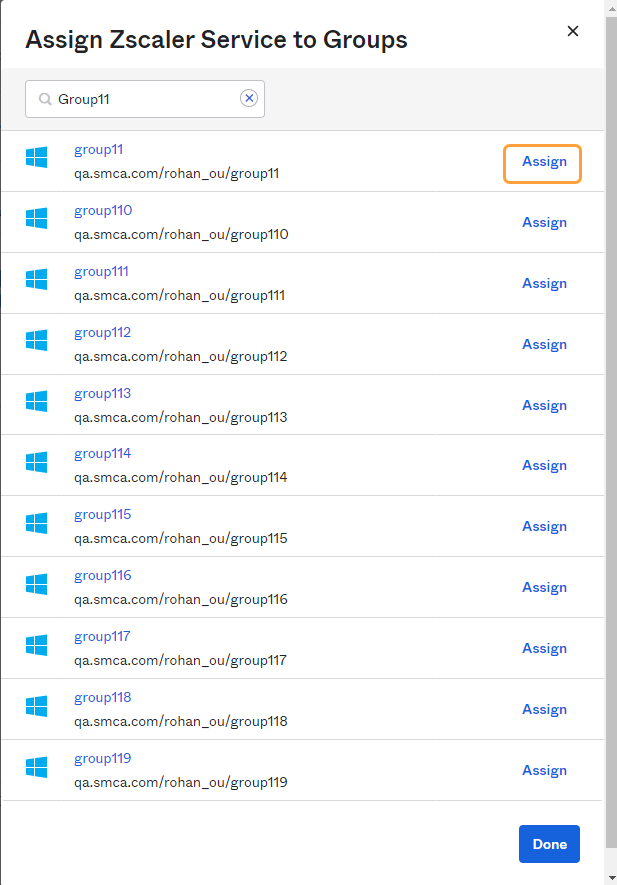Assign the app to group118
617x885 pixels.
click(x=544, y=709)
